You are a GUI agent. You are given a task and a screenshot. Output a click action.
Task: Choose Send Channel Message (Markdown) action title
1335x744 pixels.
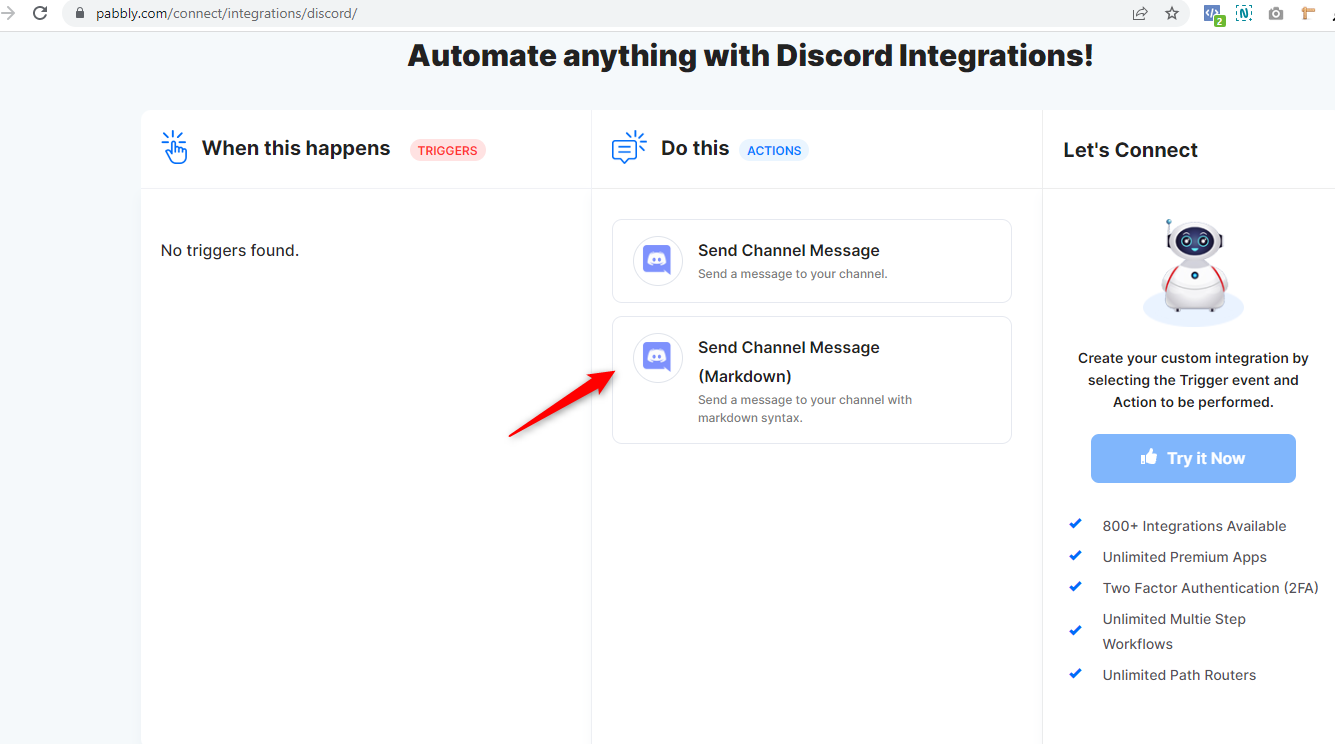[x=789, y=362]
